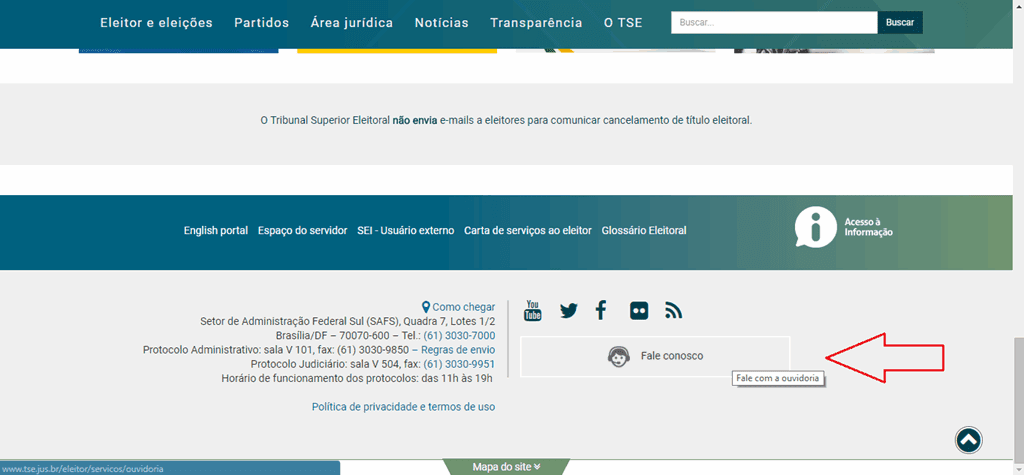This screenshot has width=1024, height=475.
Task: Click the map pin beside Como chegar
Action: pos(426,307)
